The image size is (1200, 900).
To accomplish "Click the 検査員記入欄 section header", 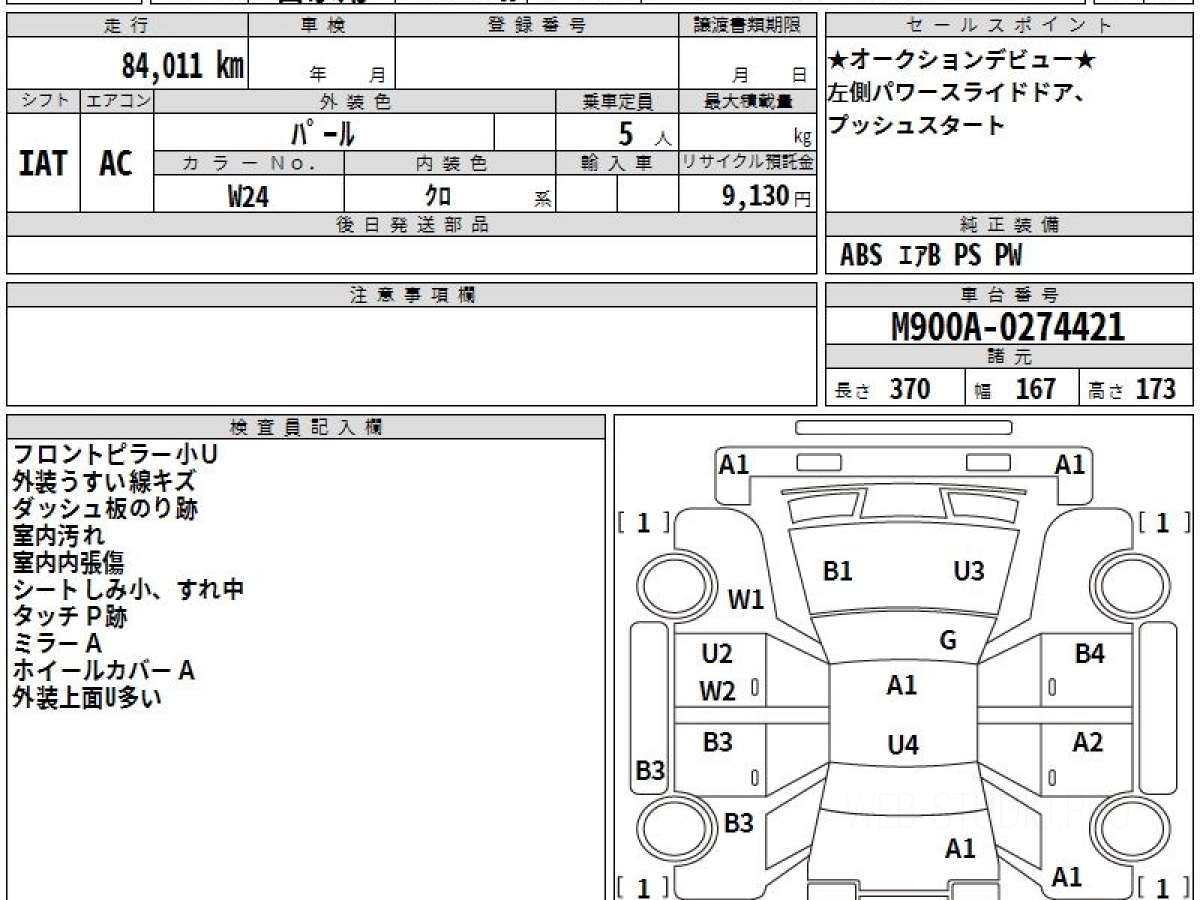I will [x=306, y=427].
